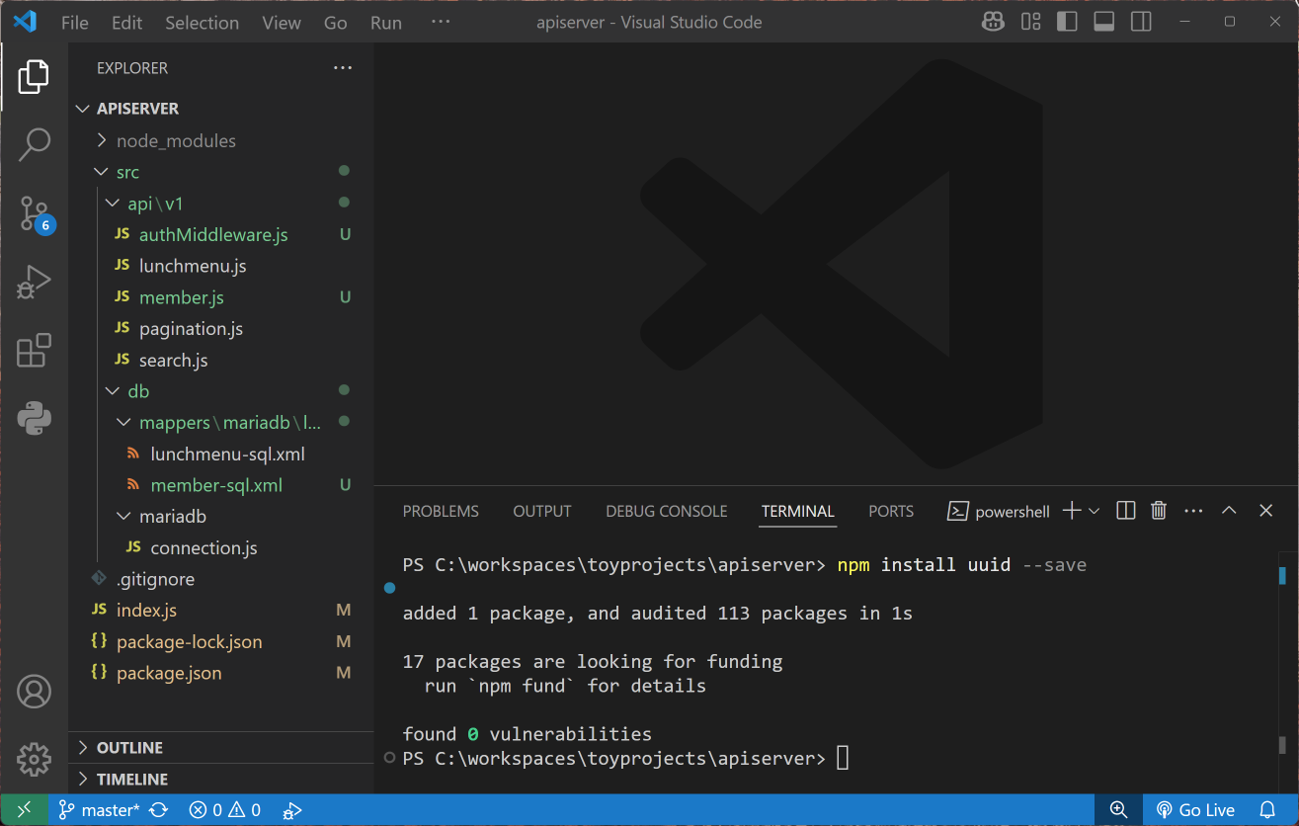1299x826 pixels.
Task: Open lunchmenu.js file
Action: (x=221, y=266)
